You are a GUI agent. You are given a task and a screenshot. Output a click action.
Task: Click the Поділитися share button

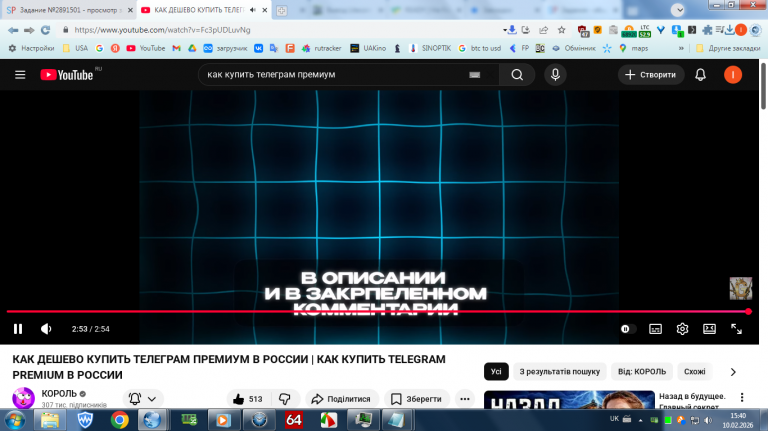tap(341, 399)
